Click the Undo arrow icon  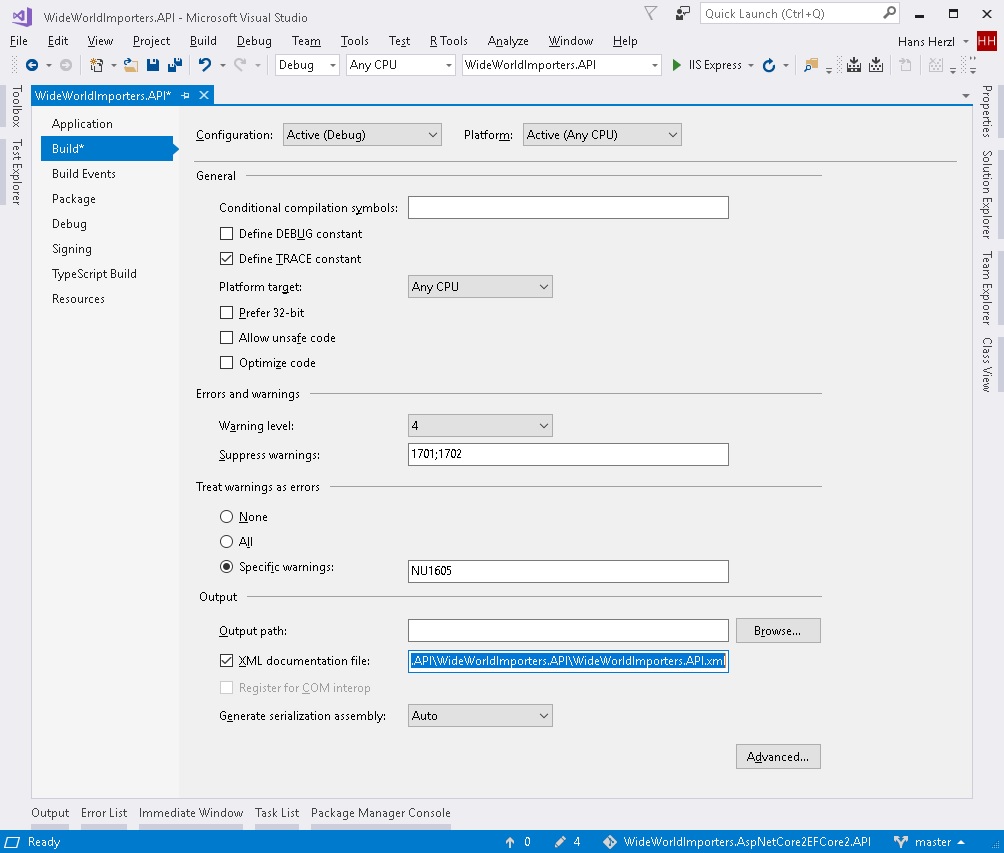point(204,65)
